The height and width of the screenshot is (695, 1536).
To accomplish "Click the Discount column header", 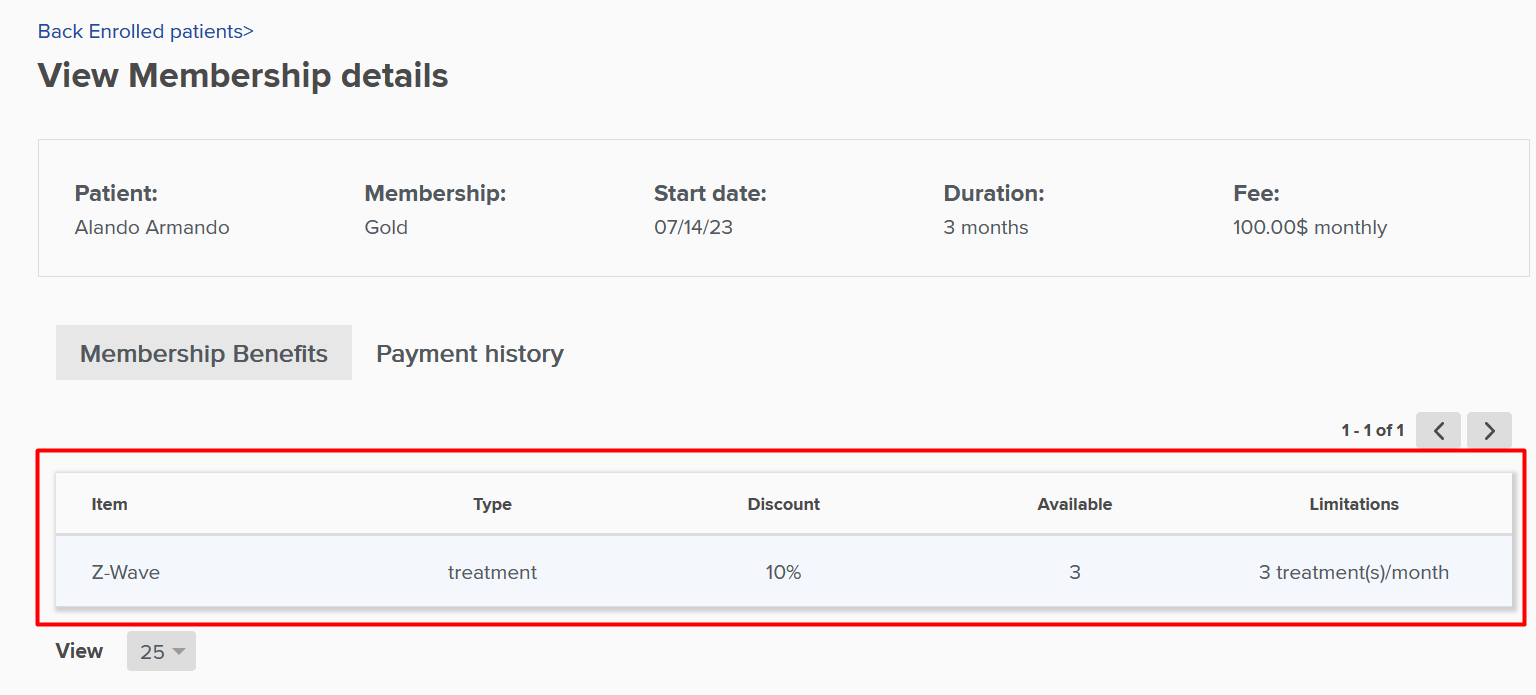I will coord(783,504).
